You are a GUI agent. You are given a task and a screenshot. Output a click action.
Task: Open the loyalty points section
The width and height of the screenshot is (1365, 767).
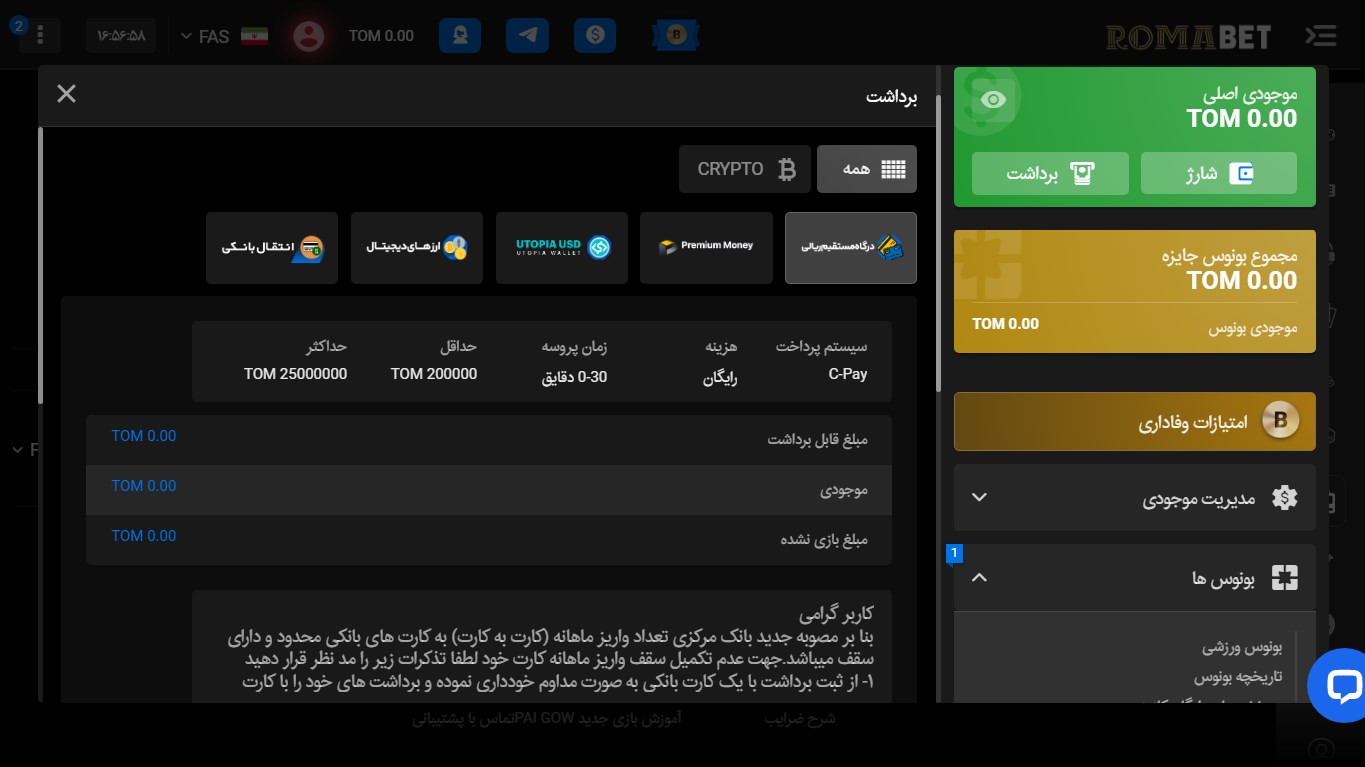(1134, 421)
